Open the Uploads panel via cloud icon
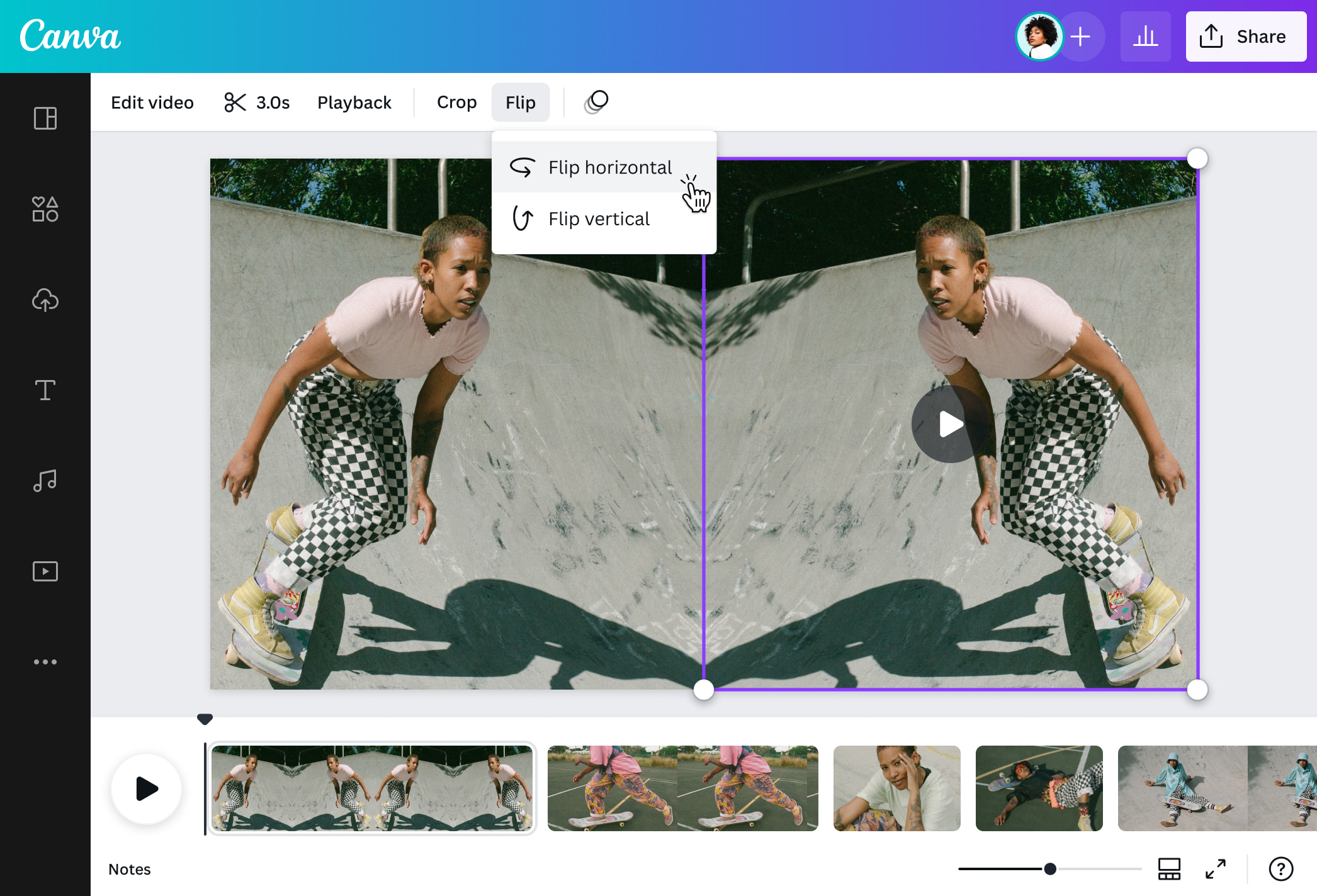The height and width of the screenshot is (896, 1317). coord(45,300)
